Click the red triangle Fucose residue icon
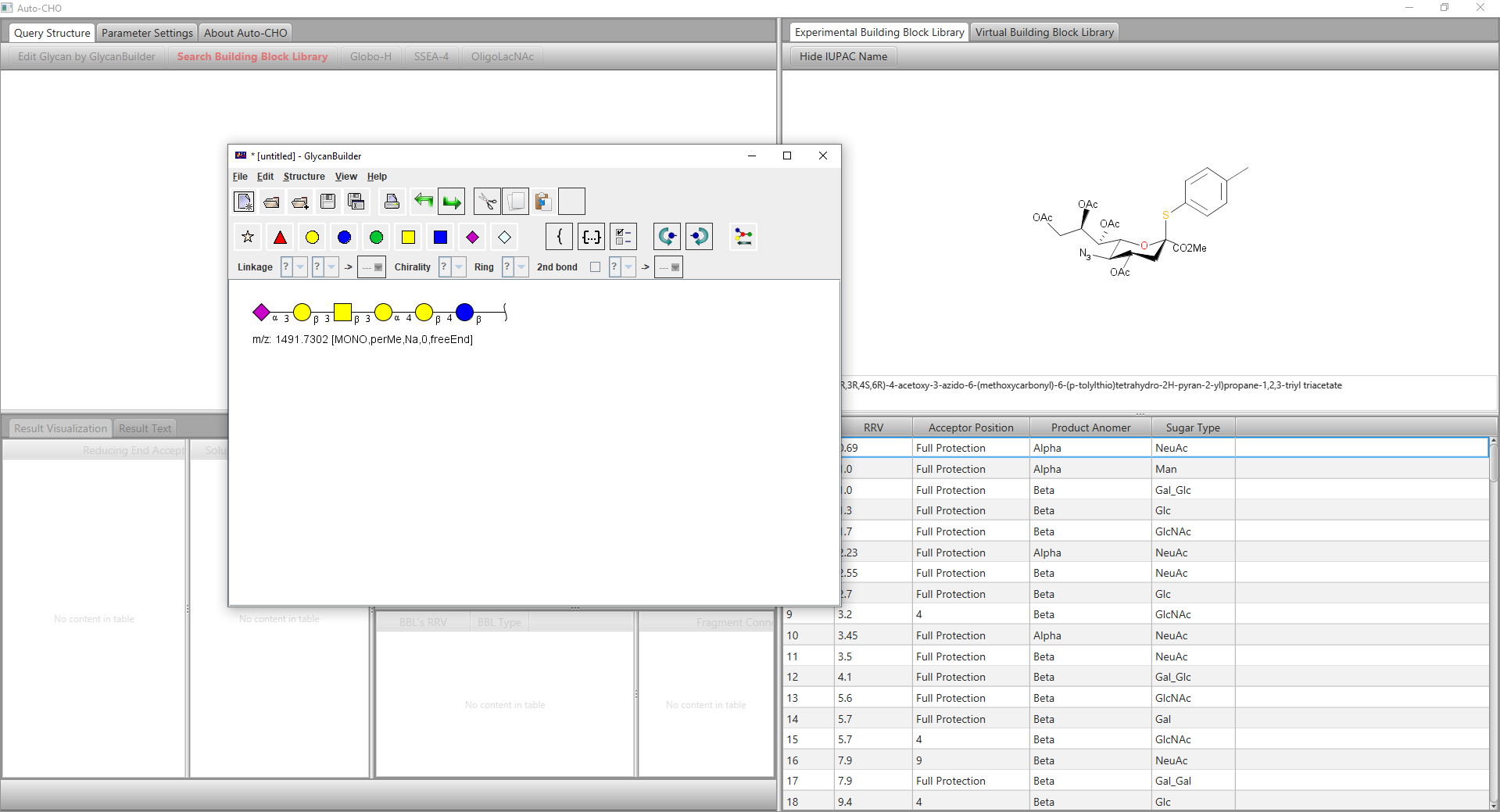The image size is (1500, 812). pyautogui.click(x=280, y=238)
